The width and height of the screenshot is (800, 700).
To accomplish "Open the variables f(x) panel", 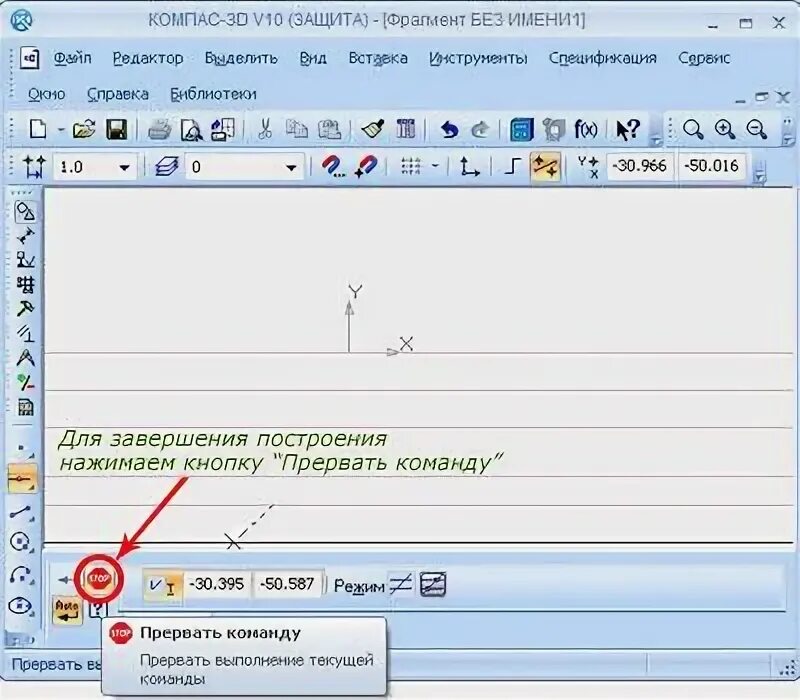I will click(586, 129).
